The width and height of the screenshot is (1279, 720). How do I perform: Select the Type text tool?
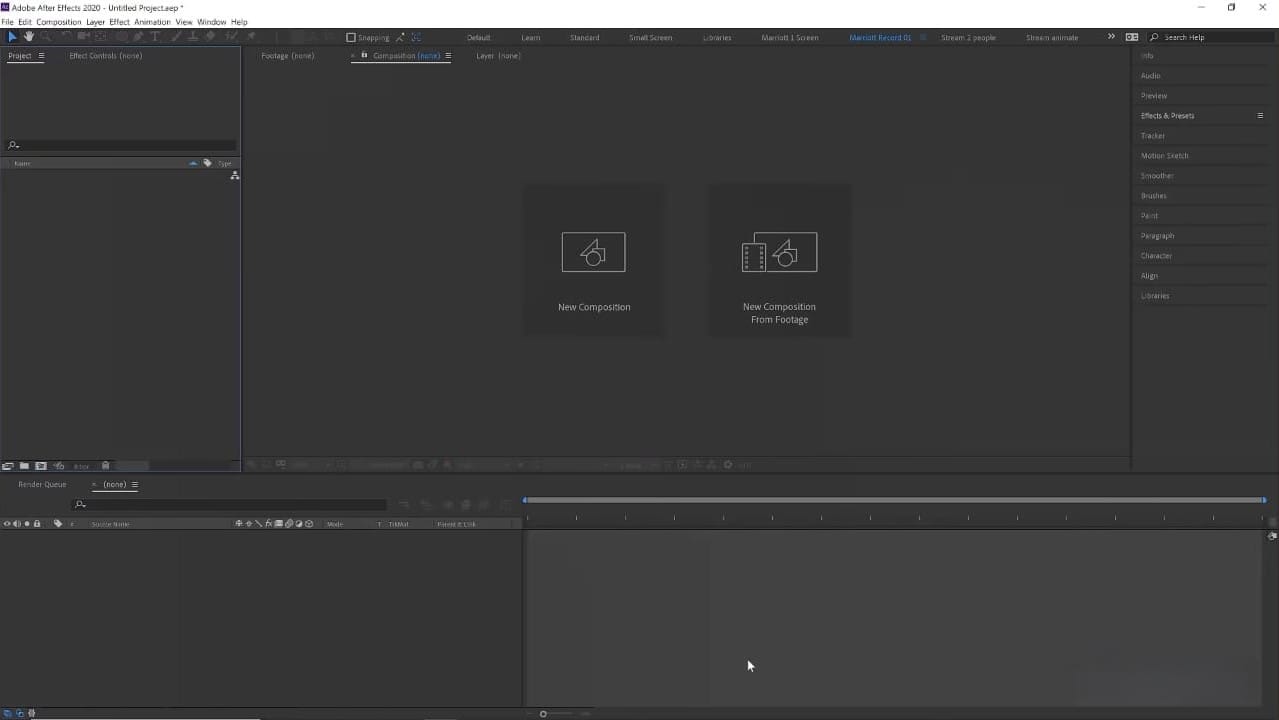(x=154, y=37)
